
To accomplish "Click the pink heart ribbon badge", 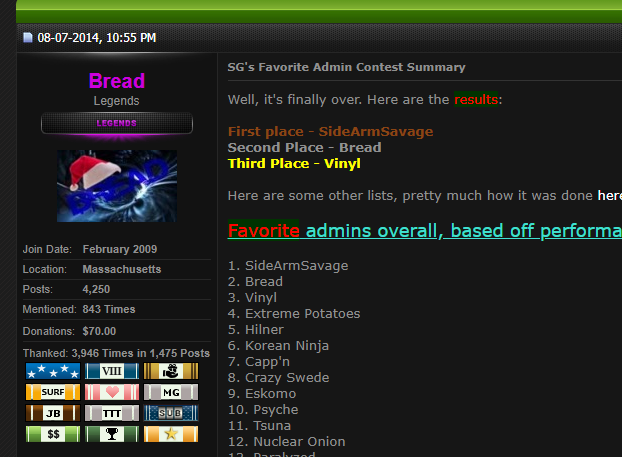I will point(112,392).
